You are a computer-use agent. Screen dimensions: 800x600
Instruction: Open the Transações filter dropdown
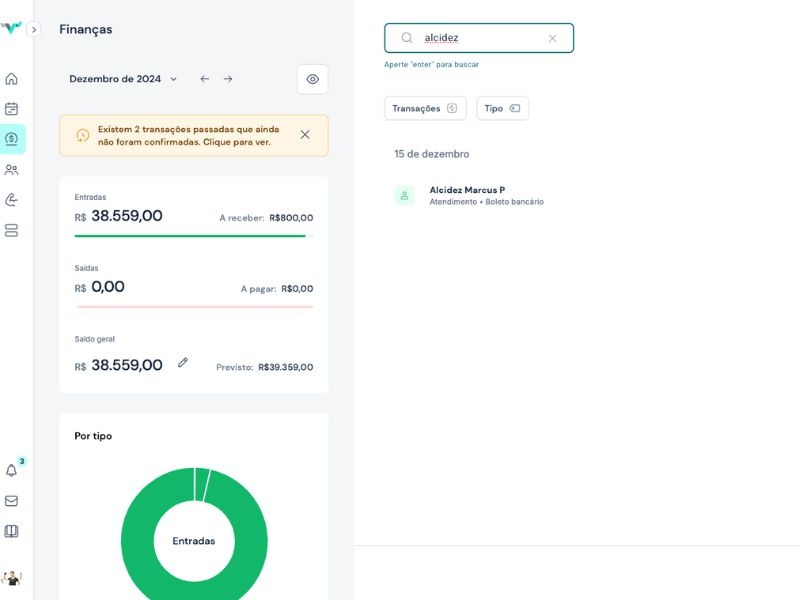(x=425, y=108)
